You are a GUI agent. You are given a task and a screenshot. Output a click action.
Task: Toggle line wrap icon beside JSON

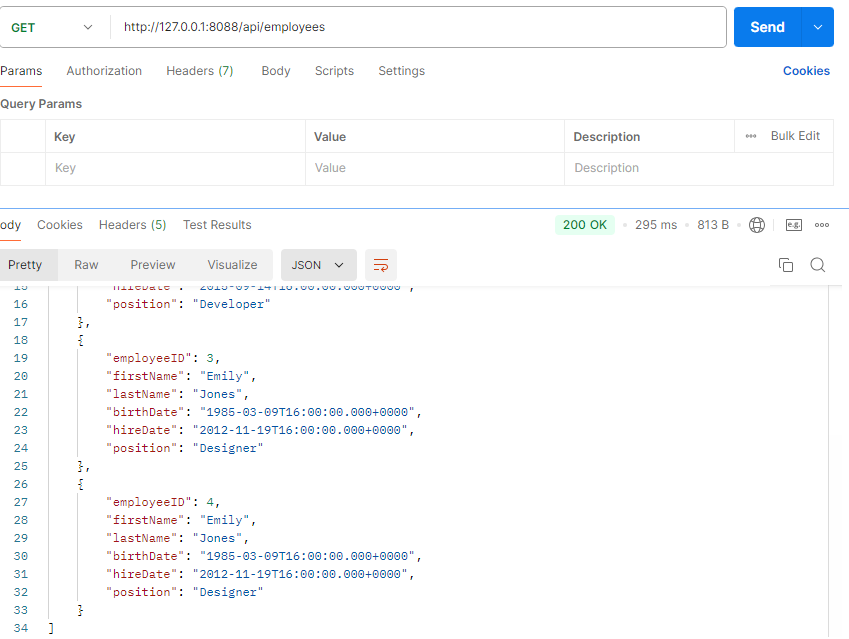pyautogui.click(x=381, y=265)
